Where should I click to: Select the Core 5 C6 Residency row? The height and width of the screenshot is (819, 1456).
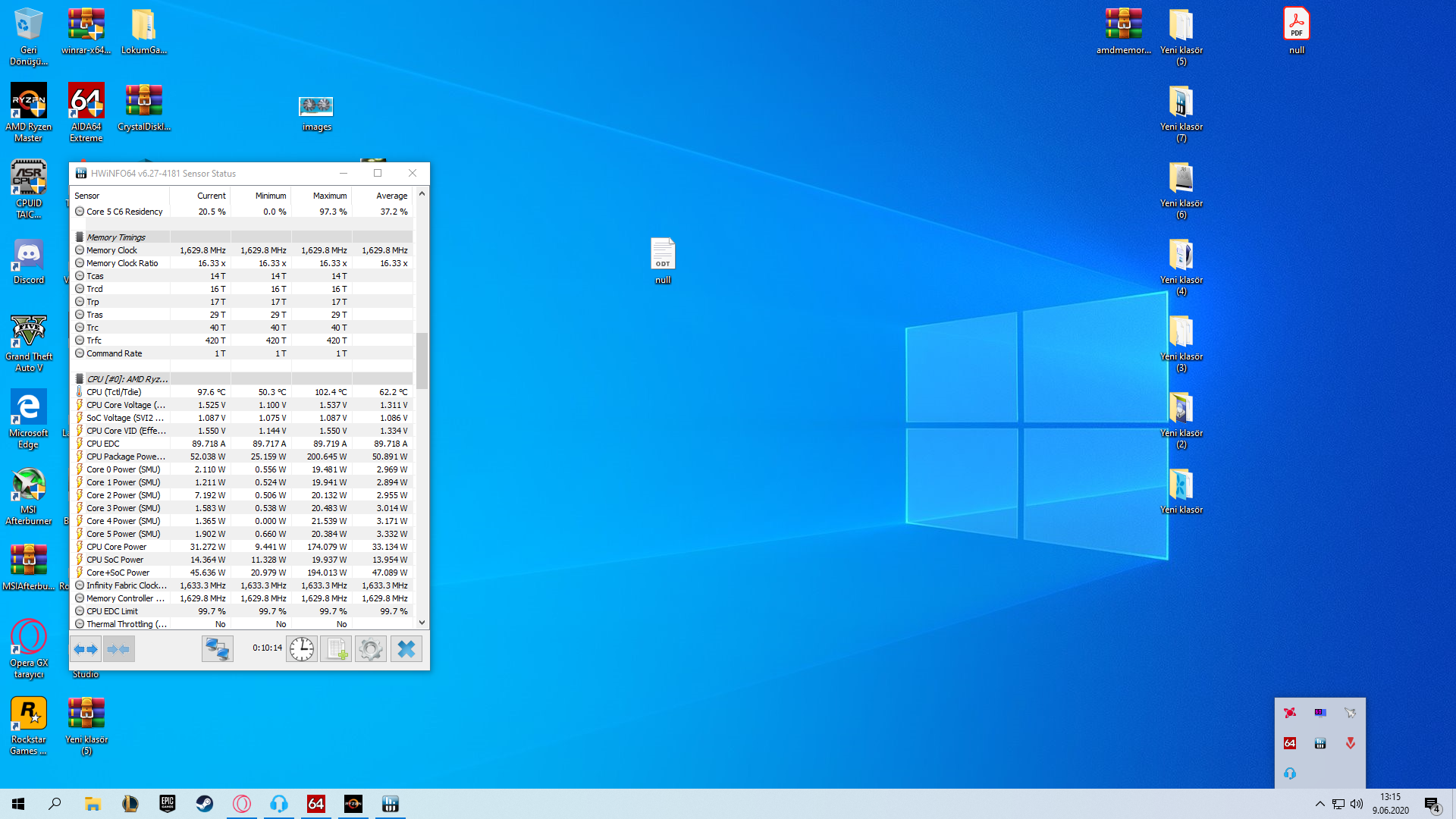[x=242, y=212]
